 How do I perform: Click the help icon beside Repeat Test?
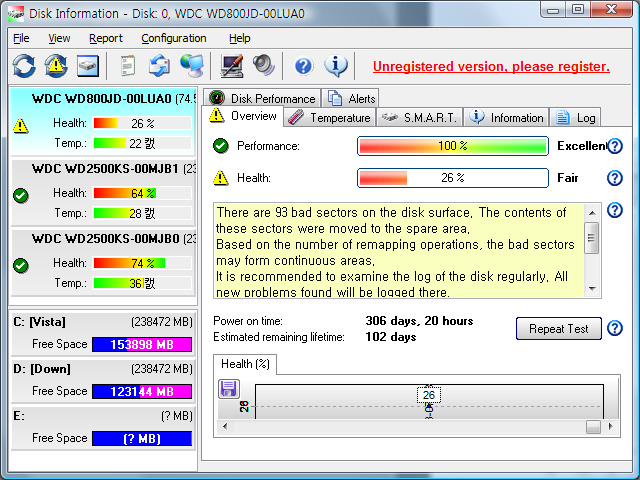pyautogui.click(x=615, y=328)
